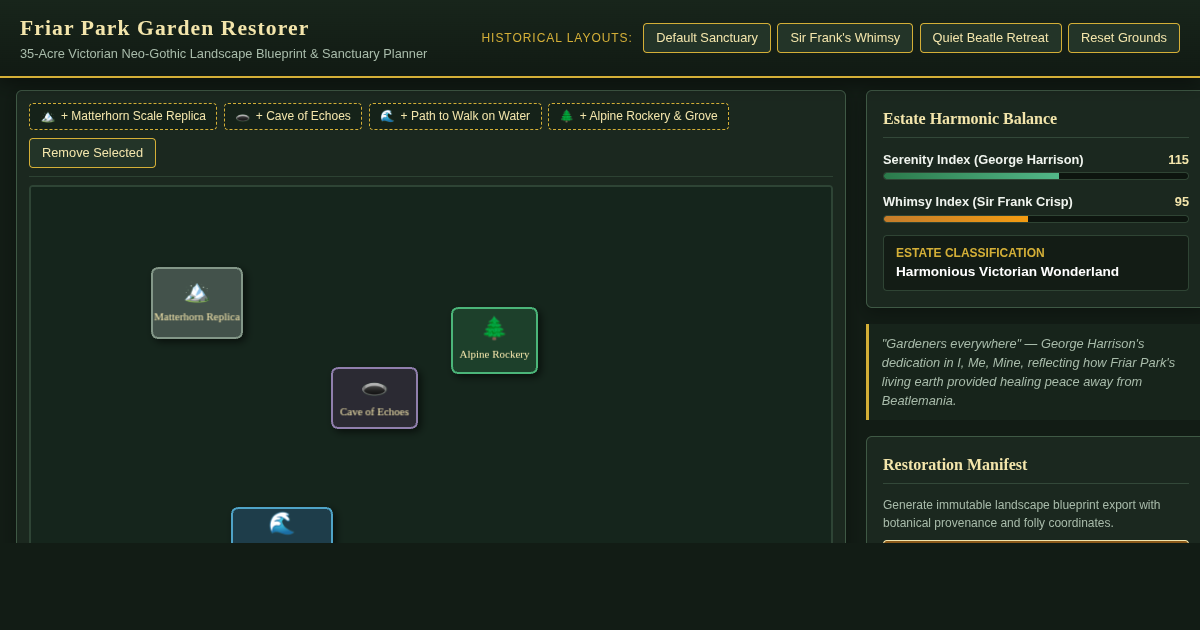Reset Grounds to clear the blueprint

point(1124,38)
